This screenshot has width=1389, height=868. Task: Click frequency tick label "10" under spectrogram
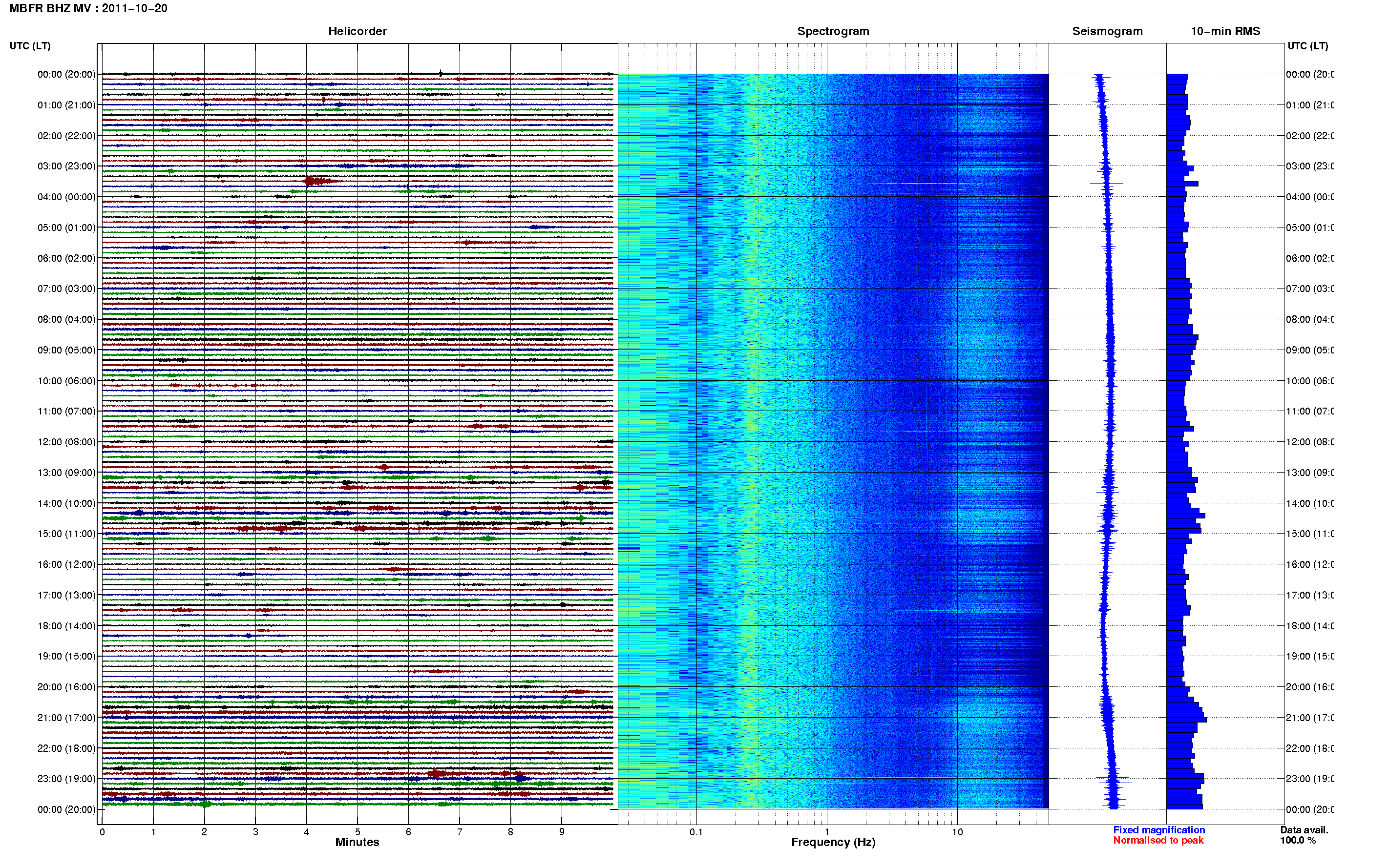pos(957,832)
